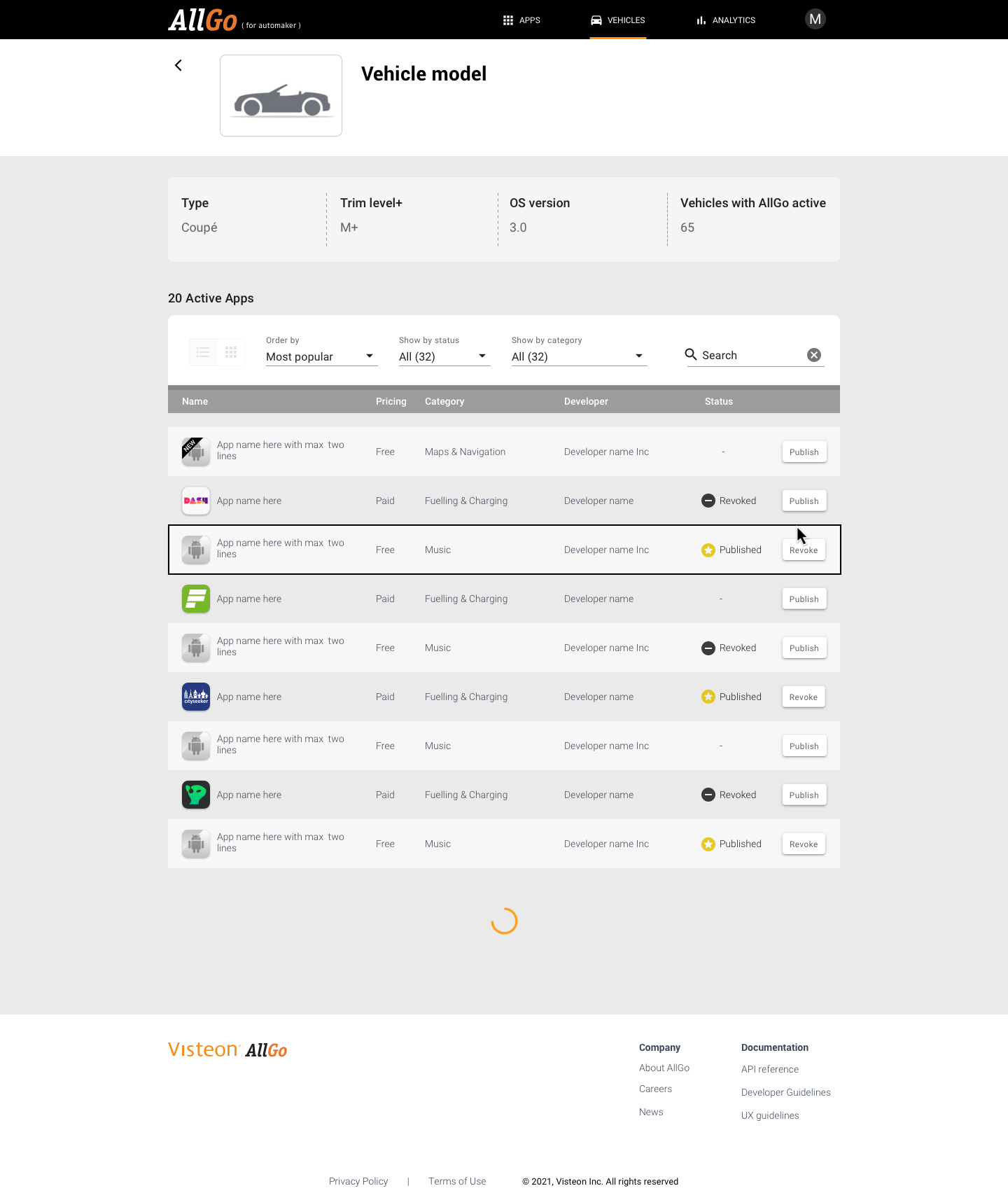This screenshot has width=1008, height=1193.
Task: Open the Terms of Use link
Action: [x=457, y=1181]
